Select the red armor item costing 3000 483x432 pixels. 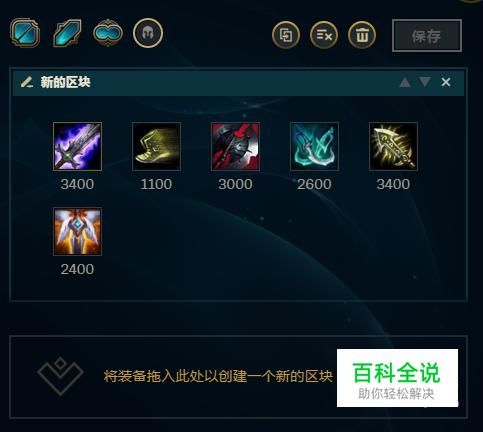coord(235,146)
